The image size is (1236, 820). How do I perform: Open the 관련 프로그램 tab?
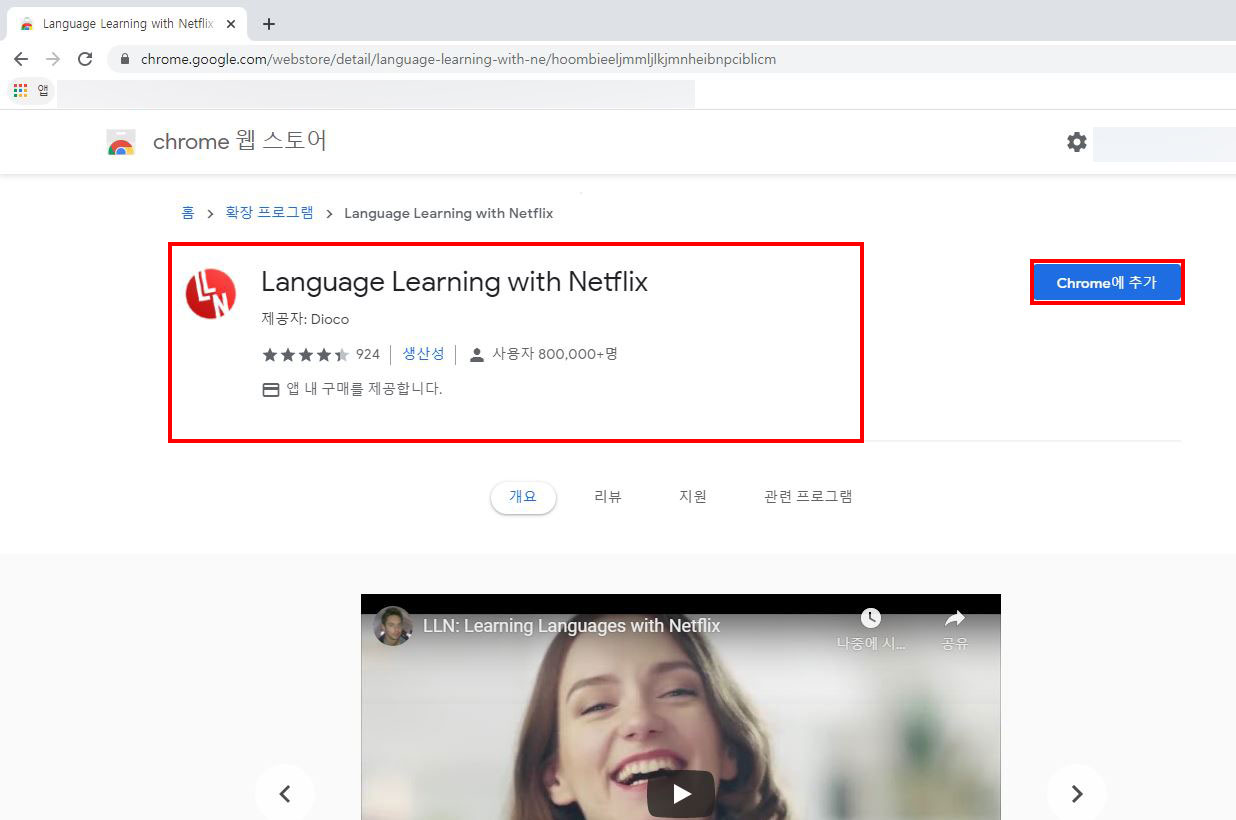(x=808, y=497)
